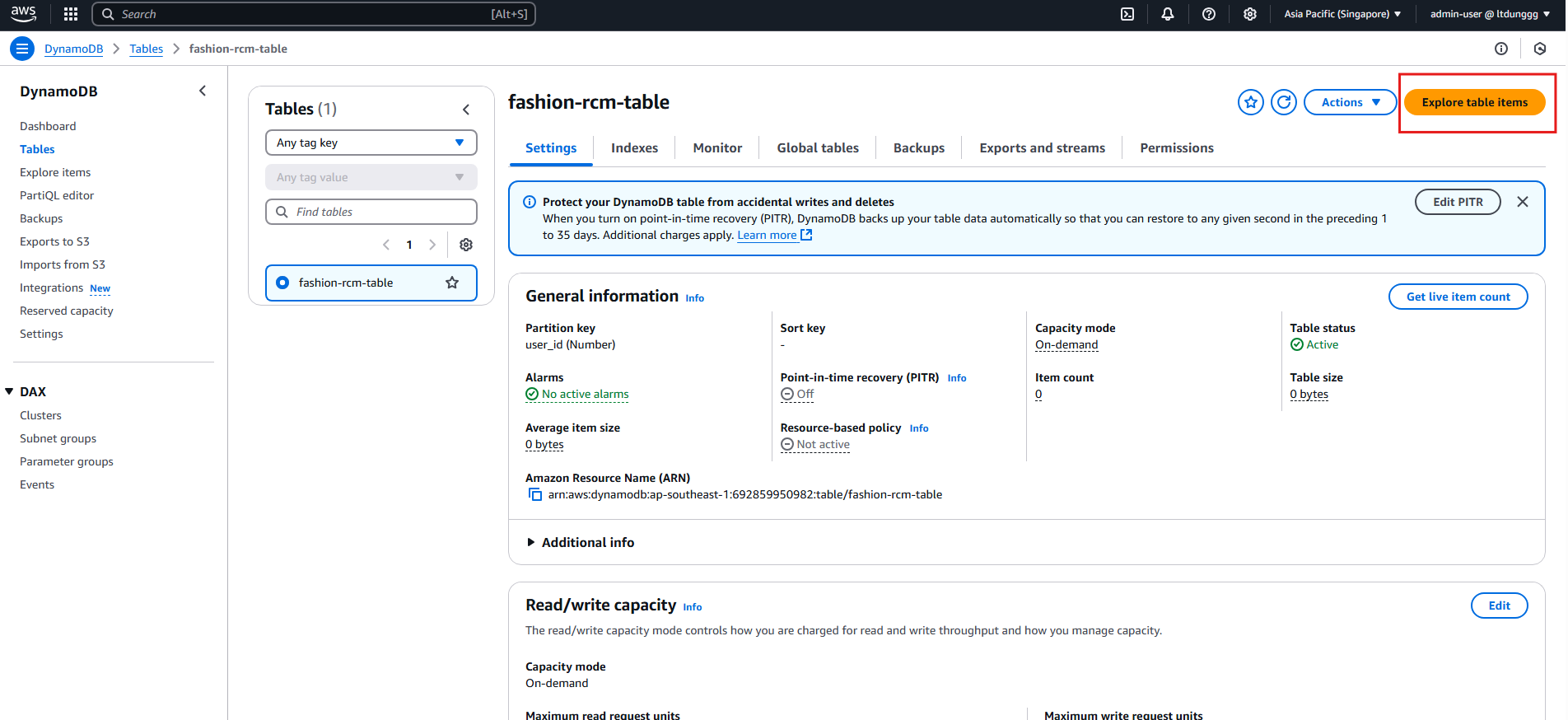
Task: Open Dashboard in the sidebar
Action: point(48,126)
